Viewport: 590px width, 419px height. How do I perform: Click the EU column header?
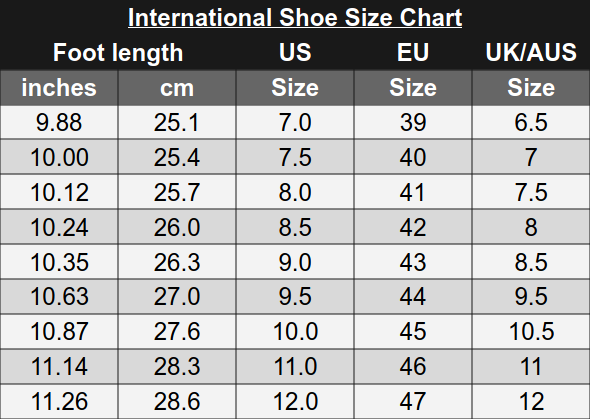coord(413,52)
